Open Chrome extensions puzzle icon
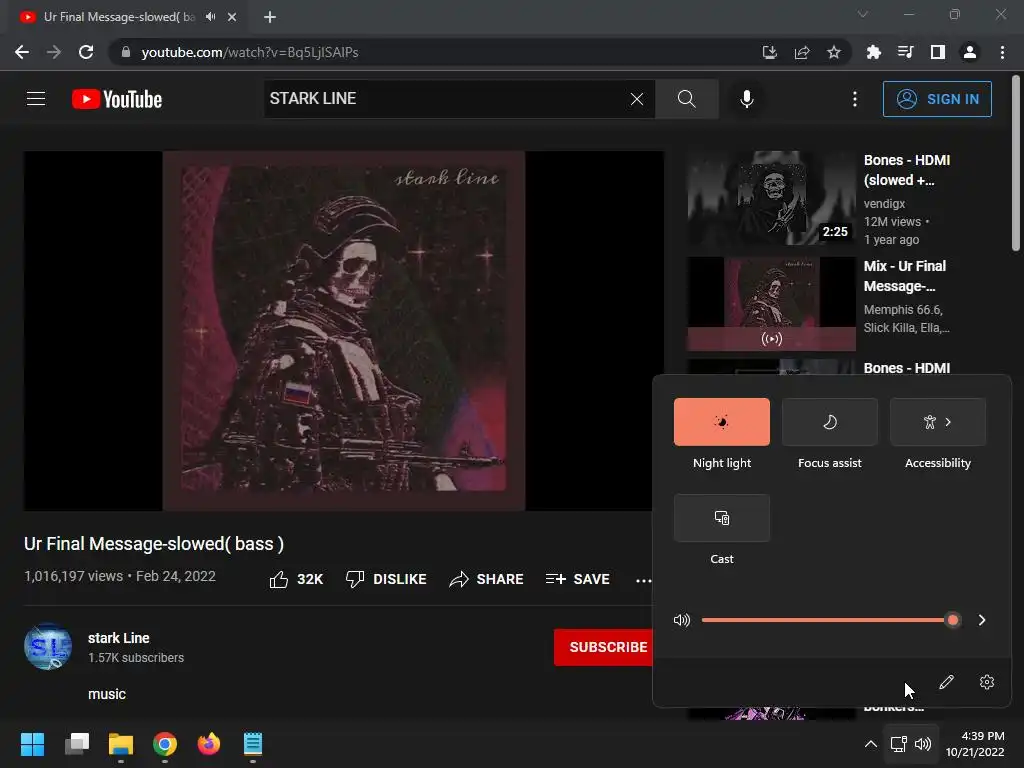 pos(873,52)
